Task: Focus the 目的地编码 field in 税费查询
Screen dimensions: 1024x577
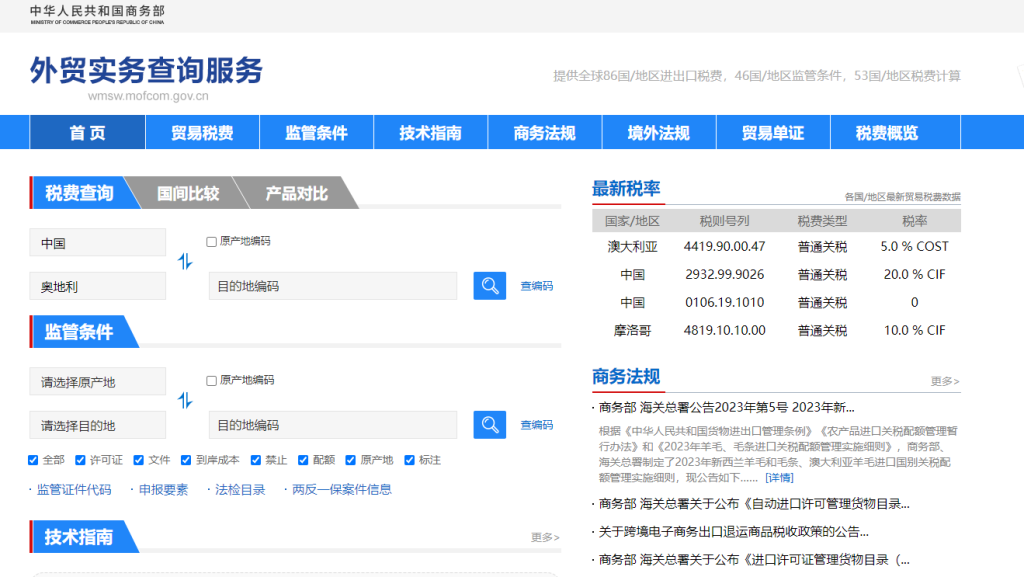Action: 333,286
